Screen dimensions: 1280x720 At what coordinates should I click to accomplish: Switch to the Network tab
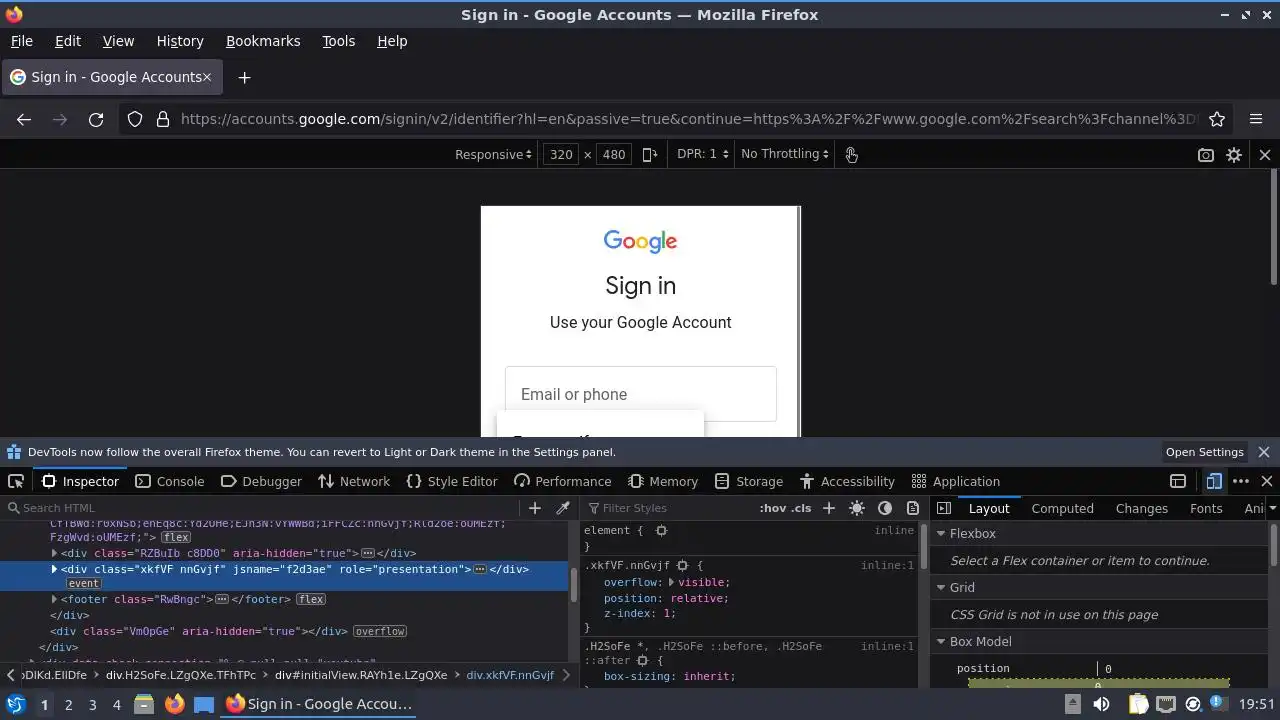354,481
